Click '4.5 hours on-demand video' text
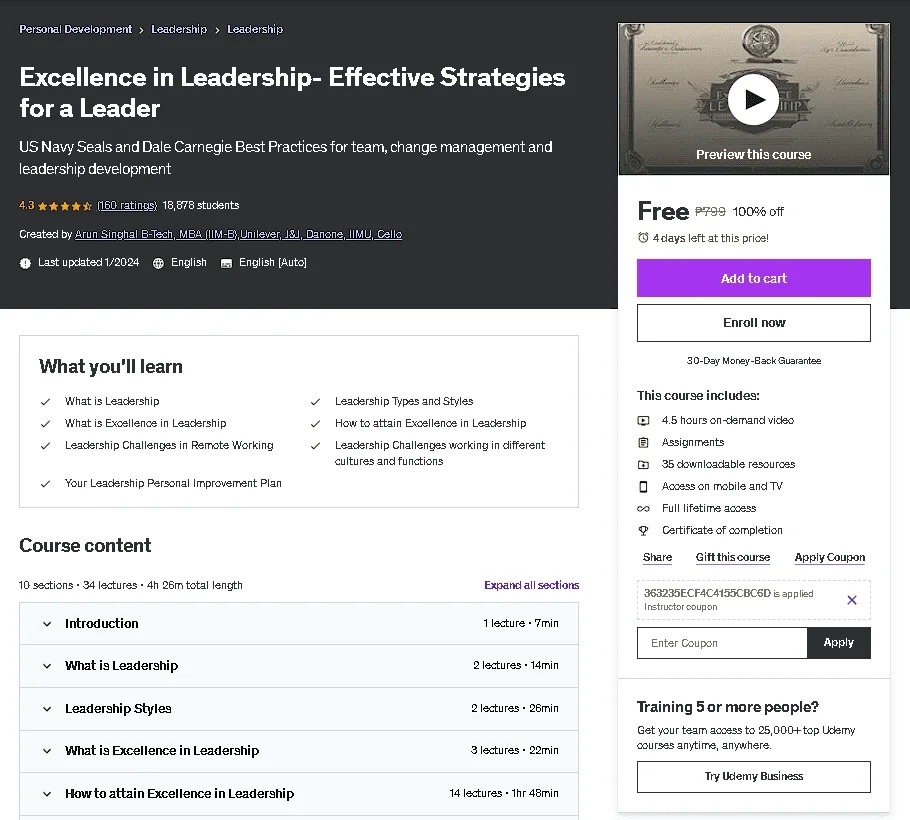Screen dimensions: 910x820 (728, 420)
